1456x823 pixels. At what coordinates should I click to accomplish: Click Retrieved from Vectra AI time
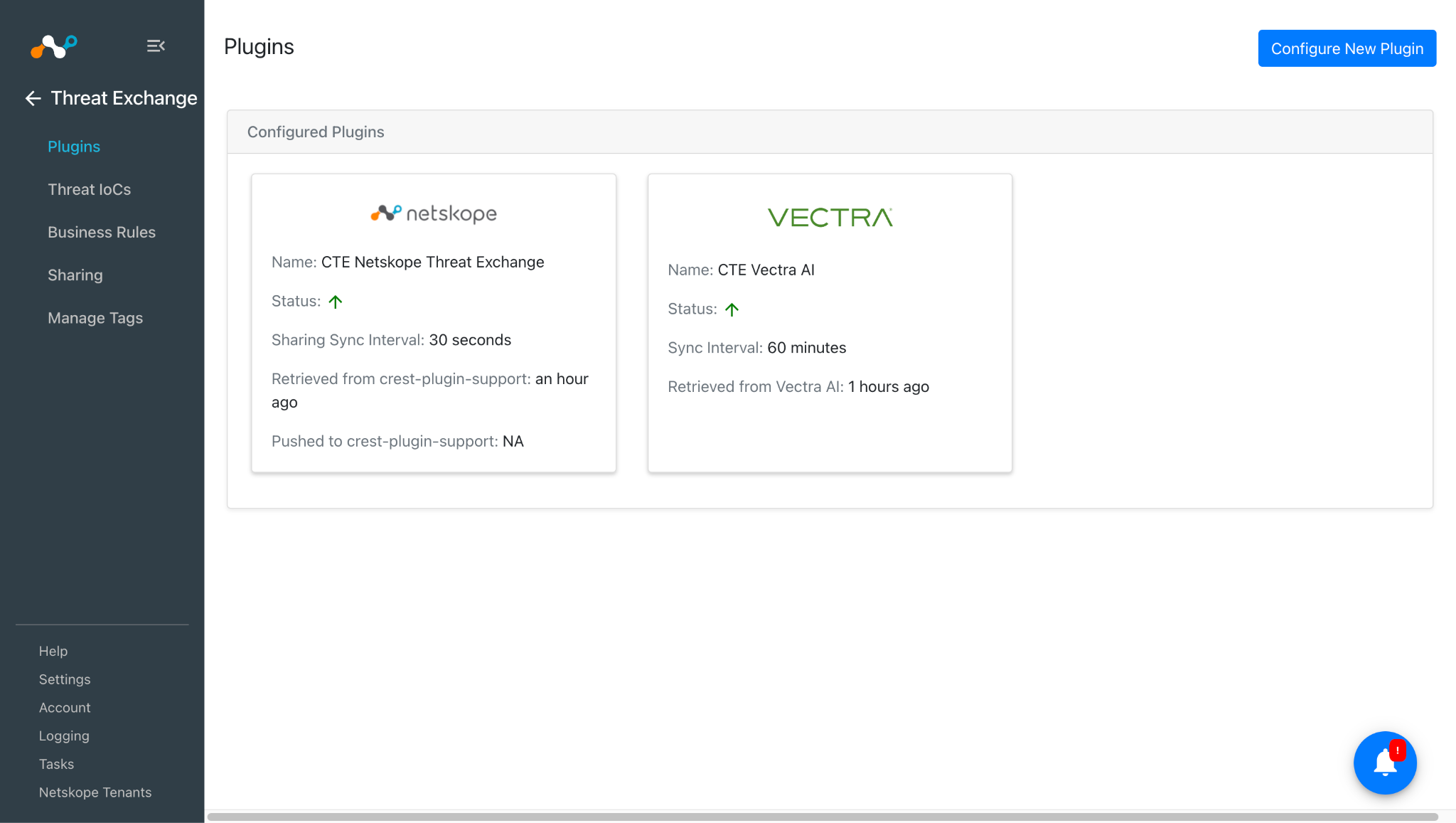pyautogui.click(x=889, y=387)
